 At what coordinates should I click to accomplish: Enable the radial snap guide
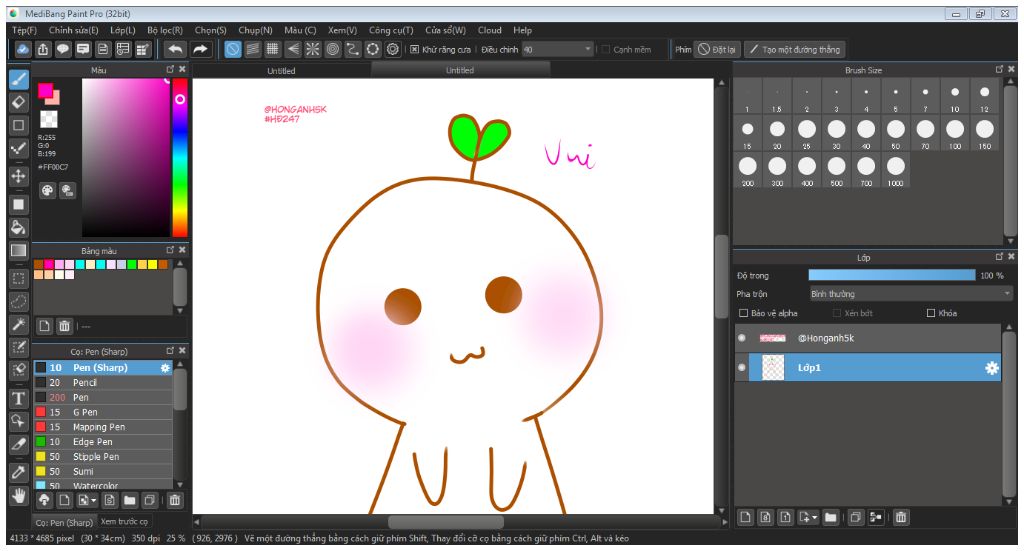313,49
